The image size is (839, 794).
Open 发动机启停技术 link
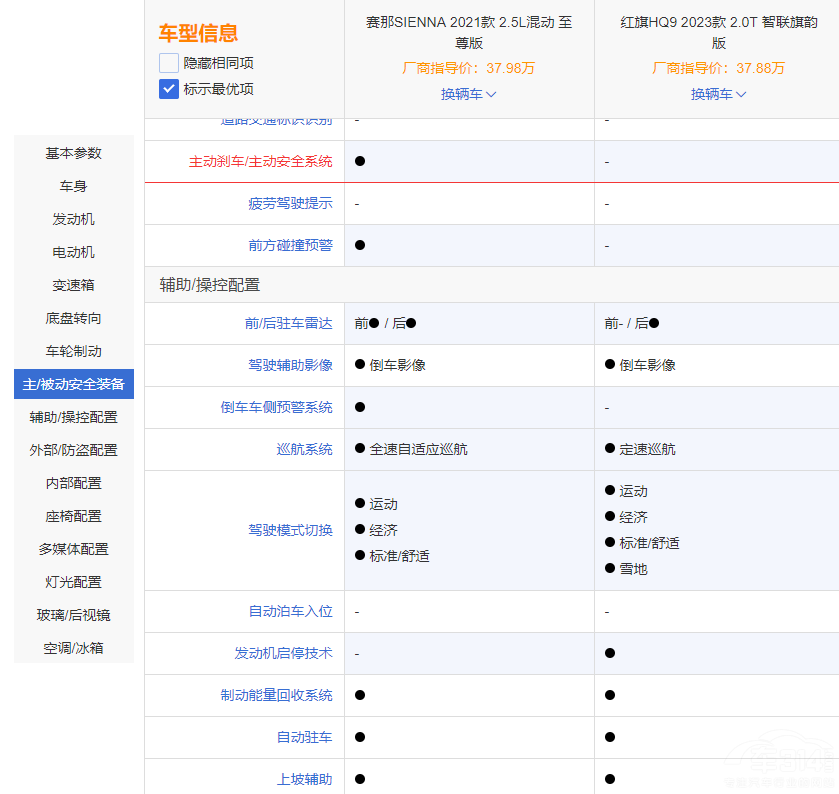point(283,653)
